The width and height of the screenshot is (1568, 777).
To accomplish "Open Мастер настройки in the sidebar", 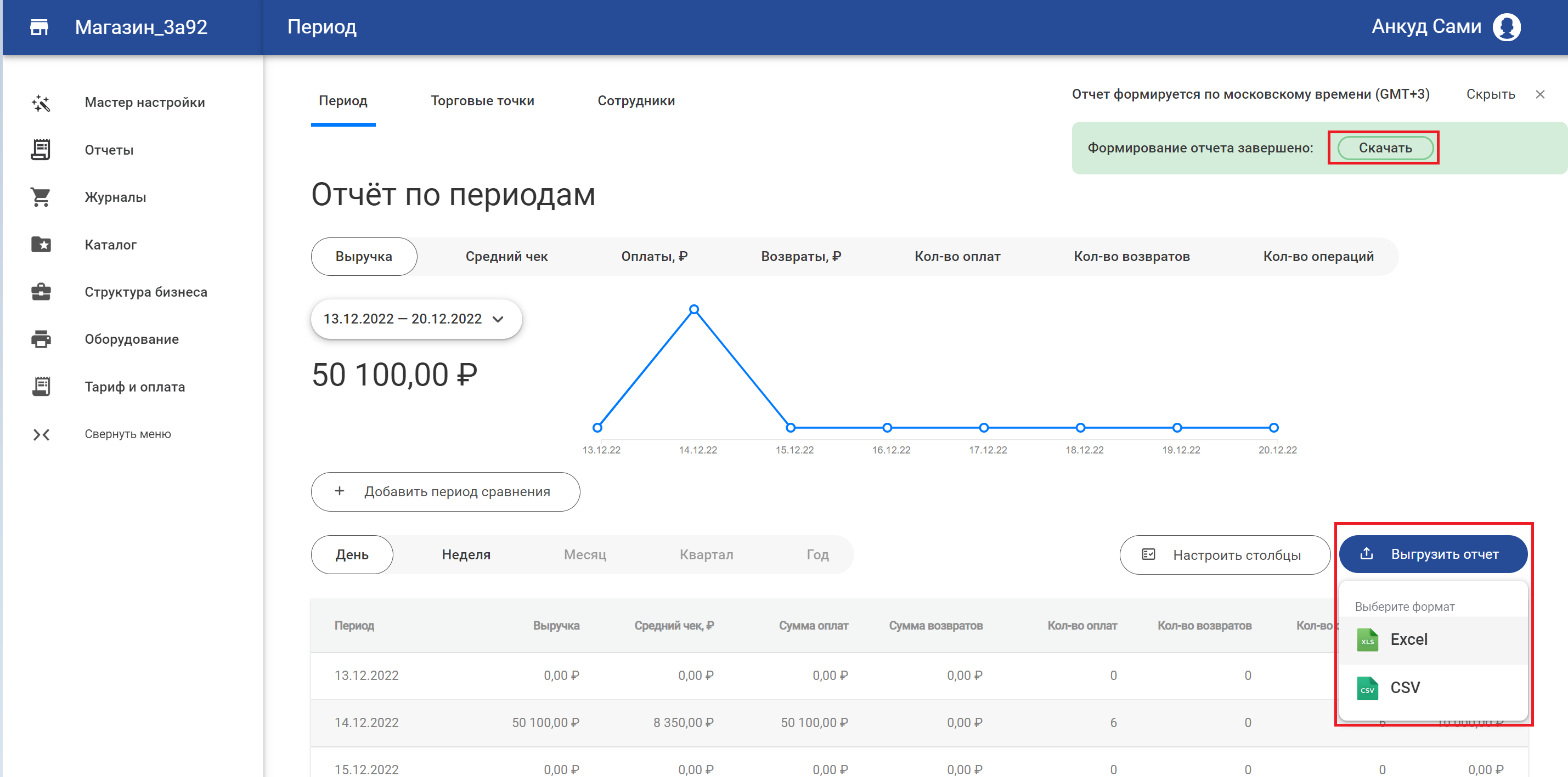I will 145,103.
